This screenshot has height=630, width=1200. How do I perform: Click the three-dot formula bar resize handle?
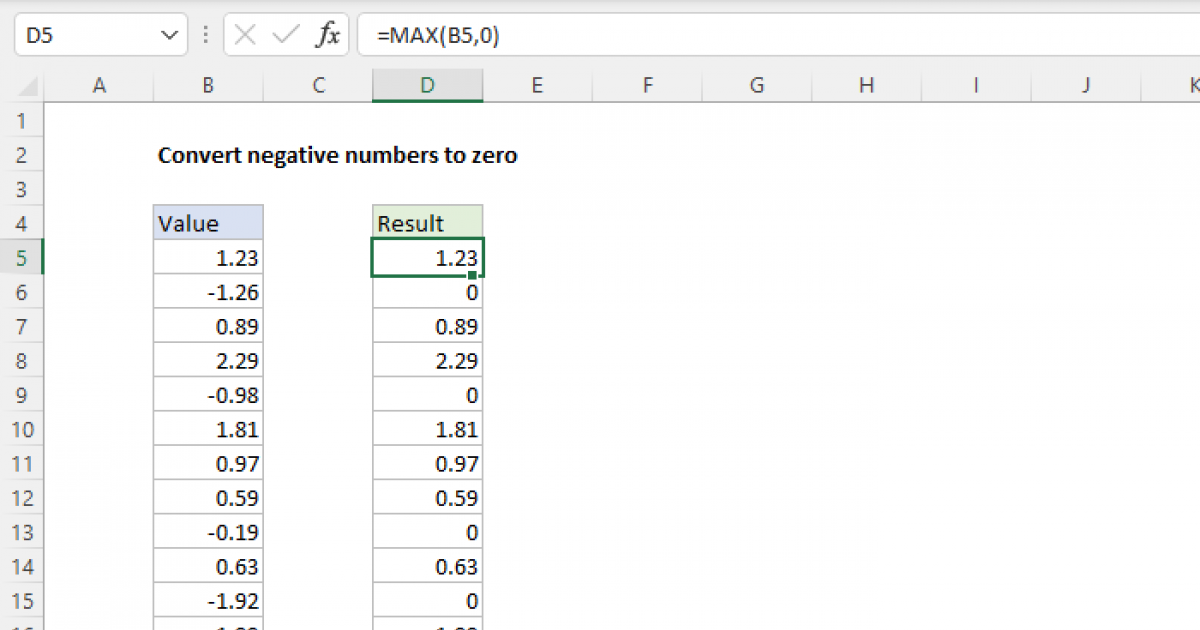tap(206, 36)
